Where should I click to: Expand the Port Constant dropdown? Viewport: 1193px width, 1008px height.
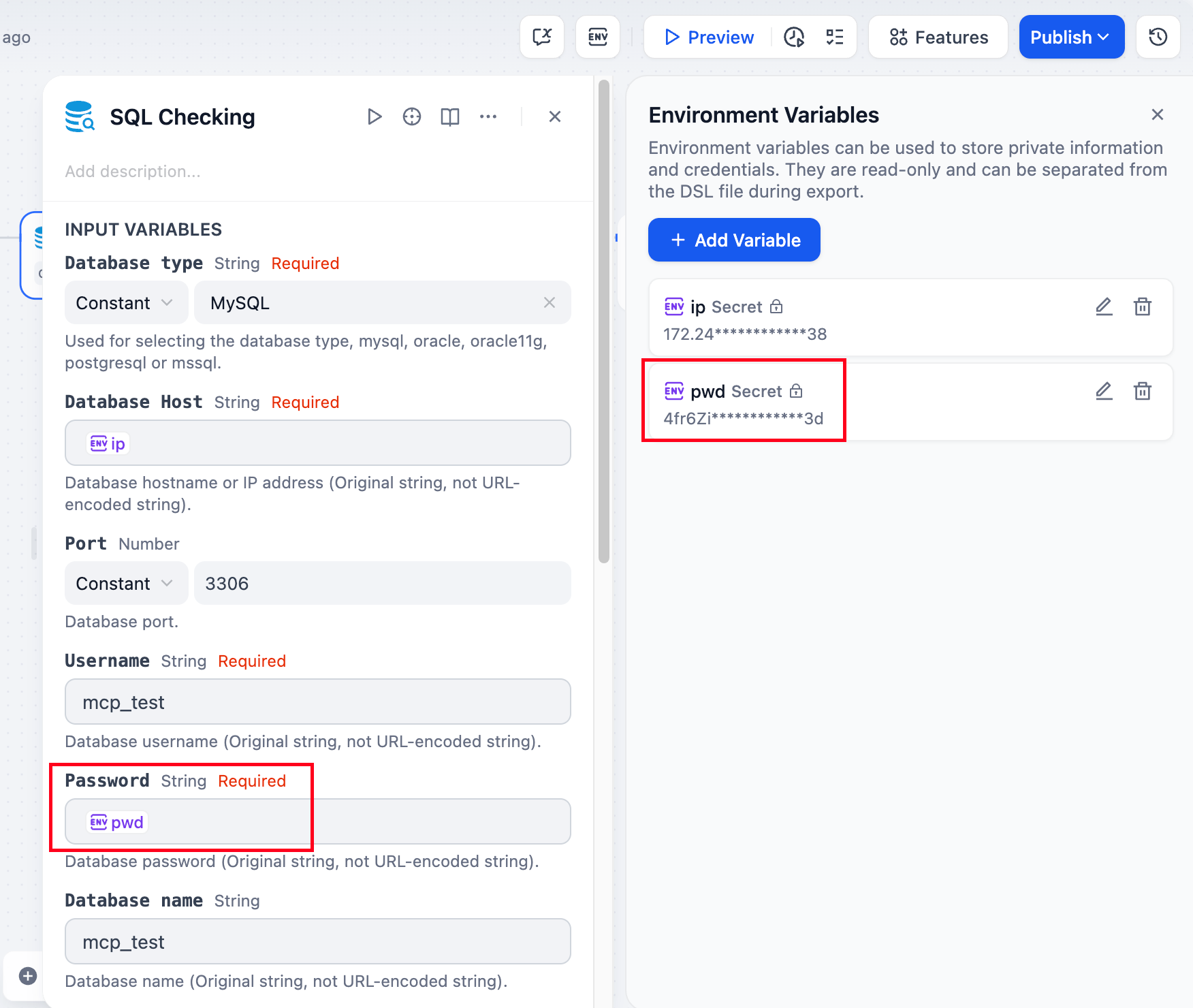coord(125,583)
